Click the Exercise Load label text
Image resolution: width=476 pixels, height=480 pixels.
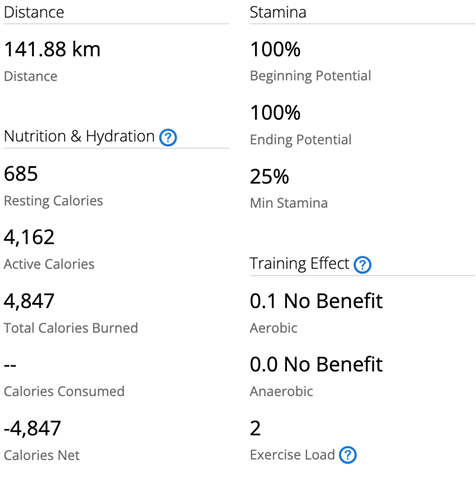(x=292, y=455)
